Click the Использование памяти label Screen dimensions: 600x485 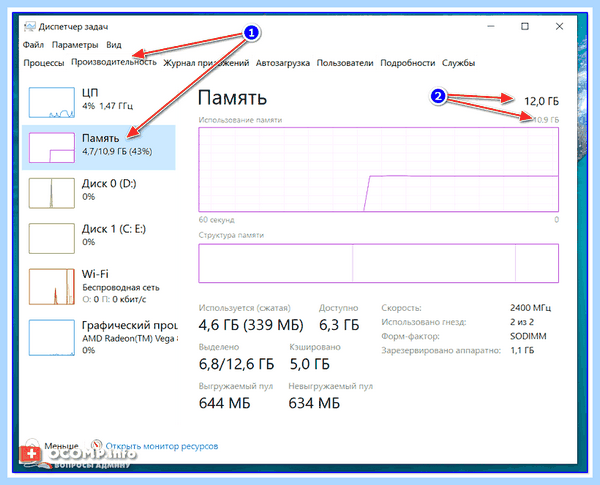click(240, 120)
